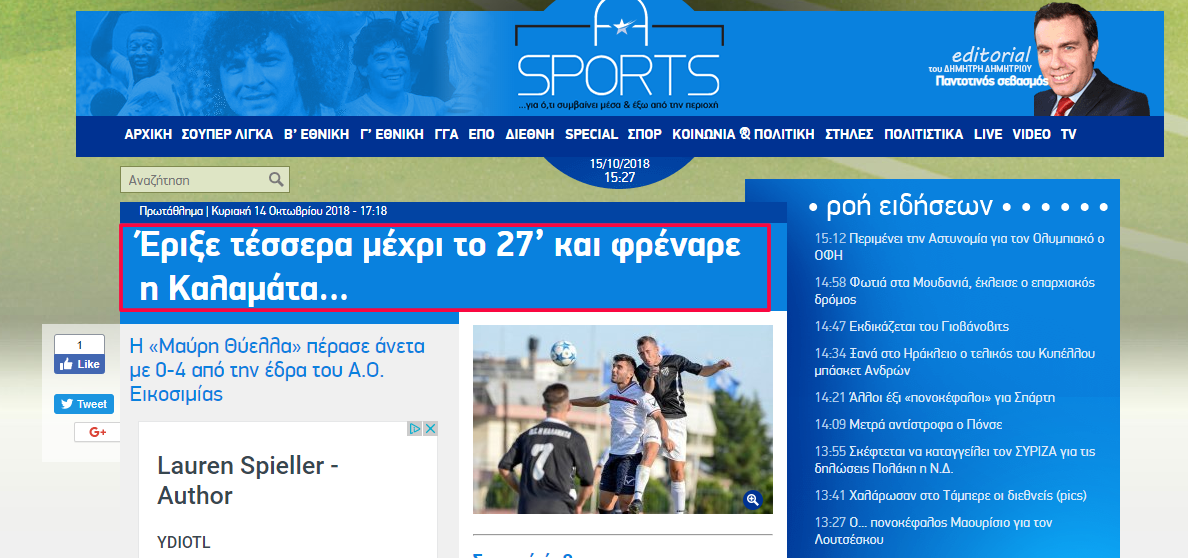This screenshot has width=1188, height=558.
Task: Open the ΣΤΗΛΕΣ menu item
Action: (x=849, y=134)
